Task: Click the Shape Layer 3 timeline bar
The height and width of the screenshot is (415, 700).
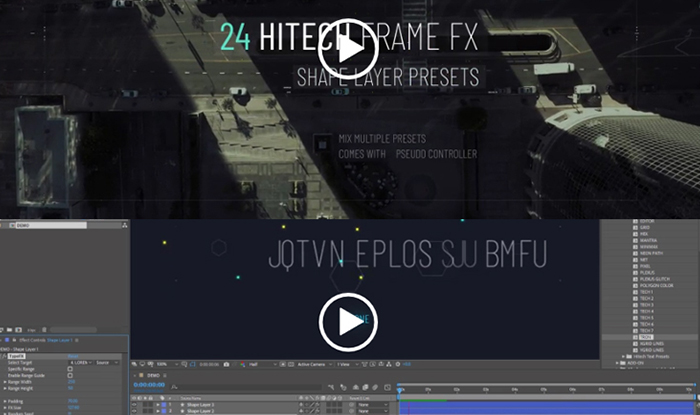Action: pyautogui.click(x=547, y=405)
